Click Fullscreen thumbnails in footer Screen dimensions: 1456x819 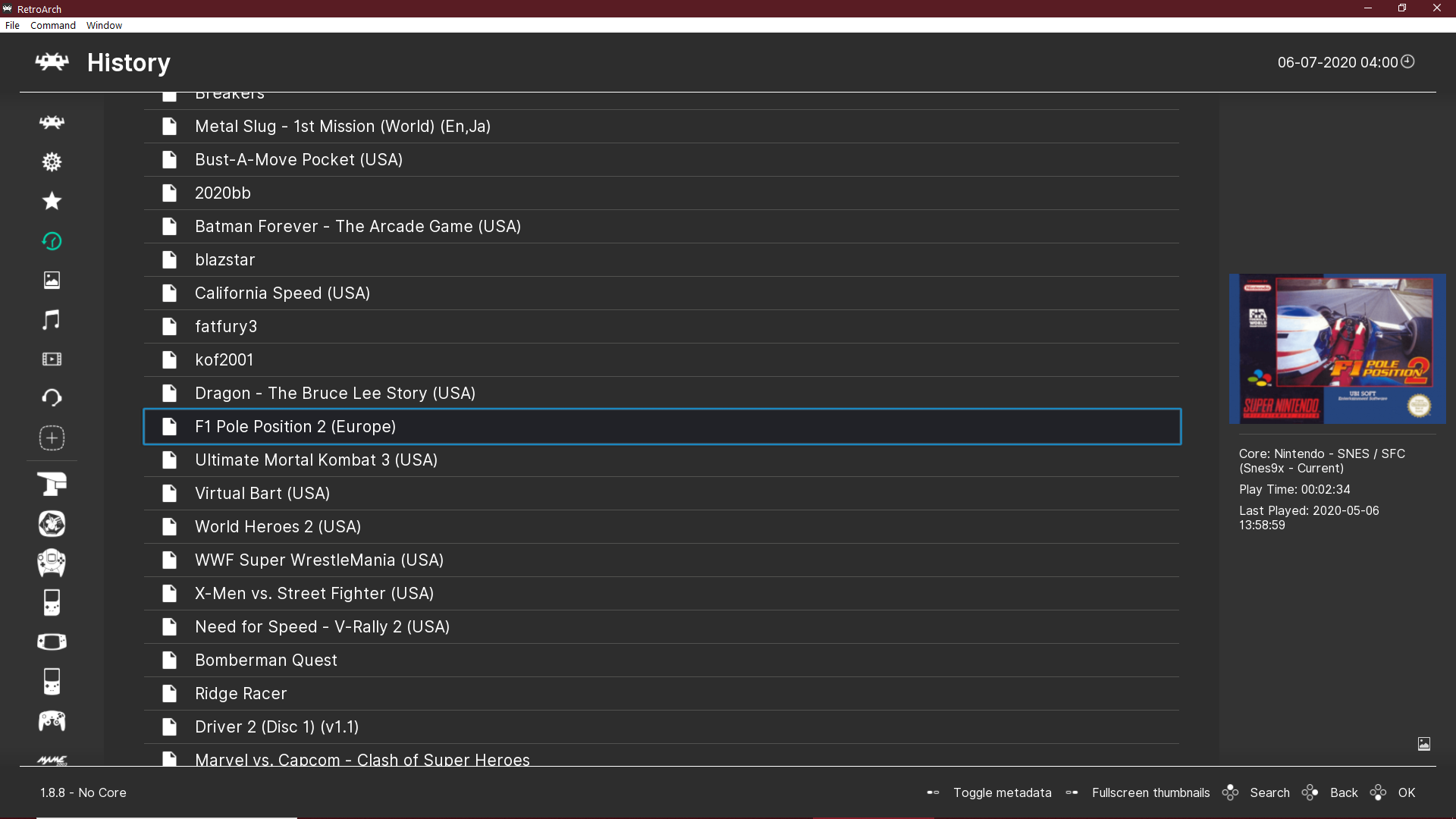tap(1150, 792)
